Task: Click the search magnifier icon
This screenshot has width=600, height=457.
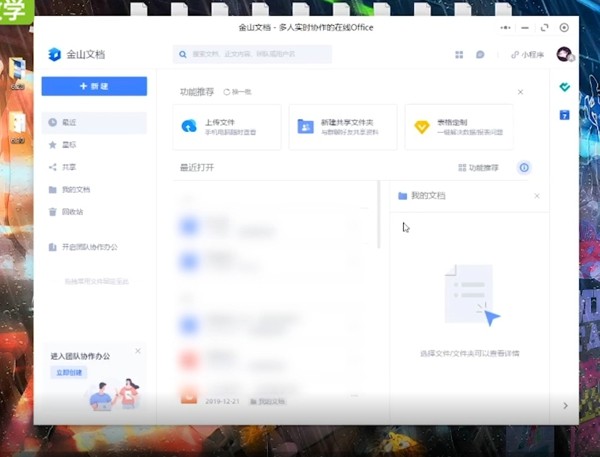Action: (183, 54)
